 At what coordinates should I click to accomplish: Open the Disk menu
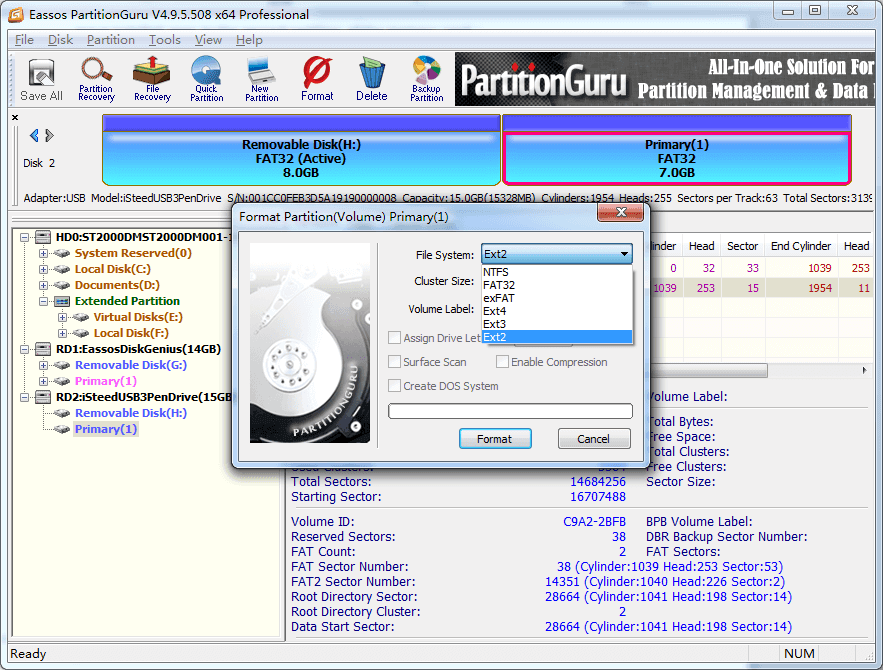pyautogui.click(x=60, y=40)
